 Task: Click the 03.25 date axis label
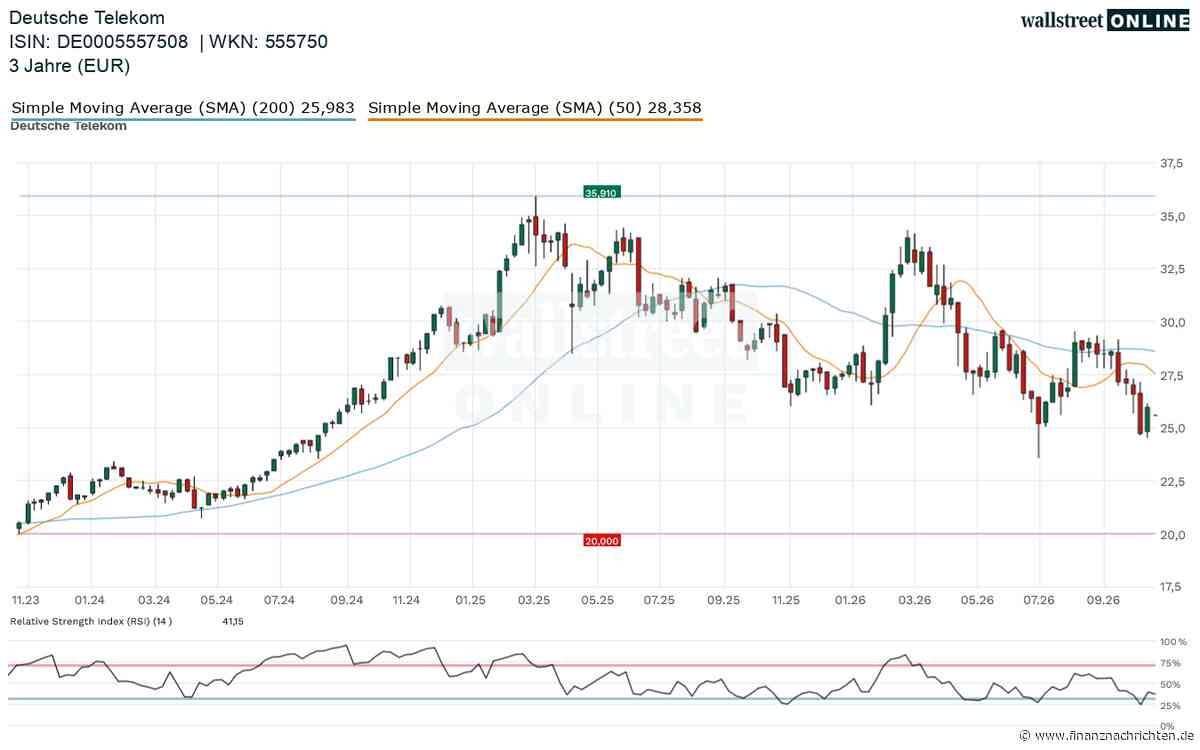[535, 600]
